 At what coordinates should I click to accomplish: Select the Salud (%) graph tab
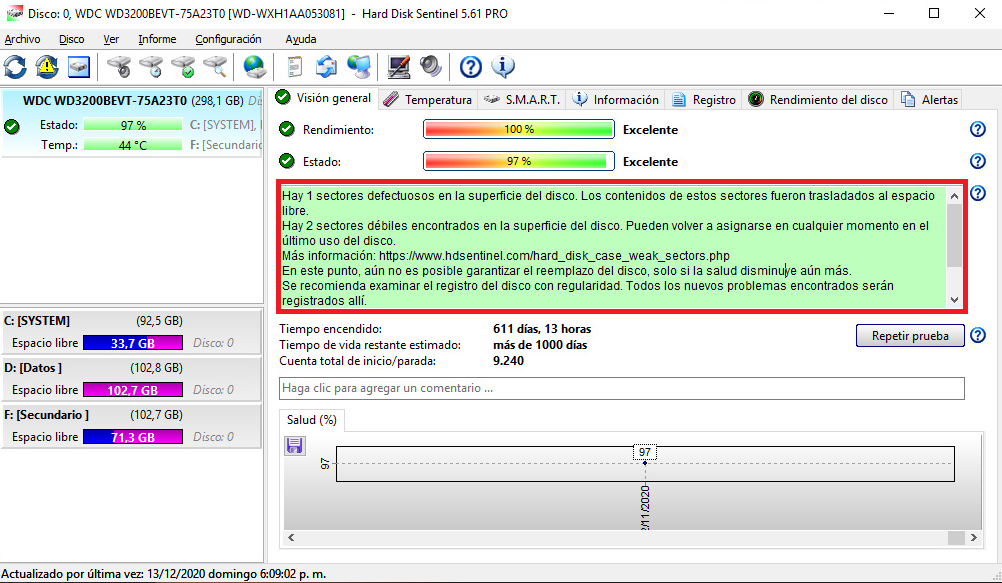312,420
